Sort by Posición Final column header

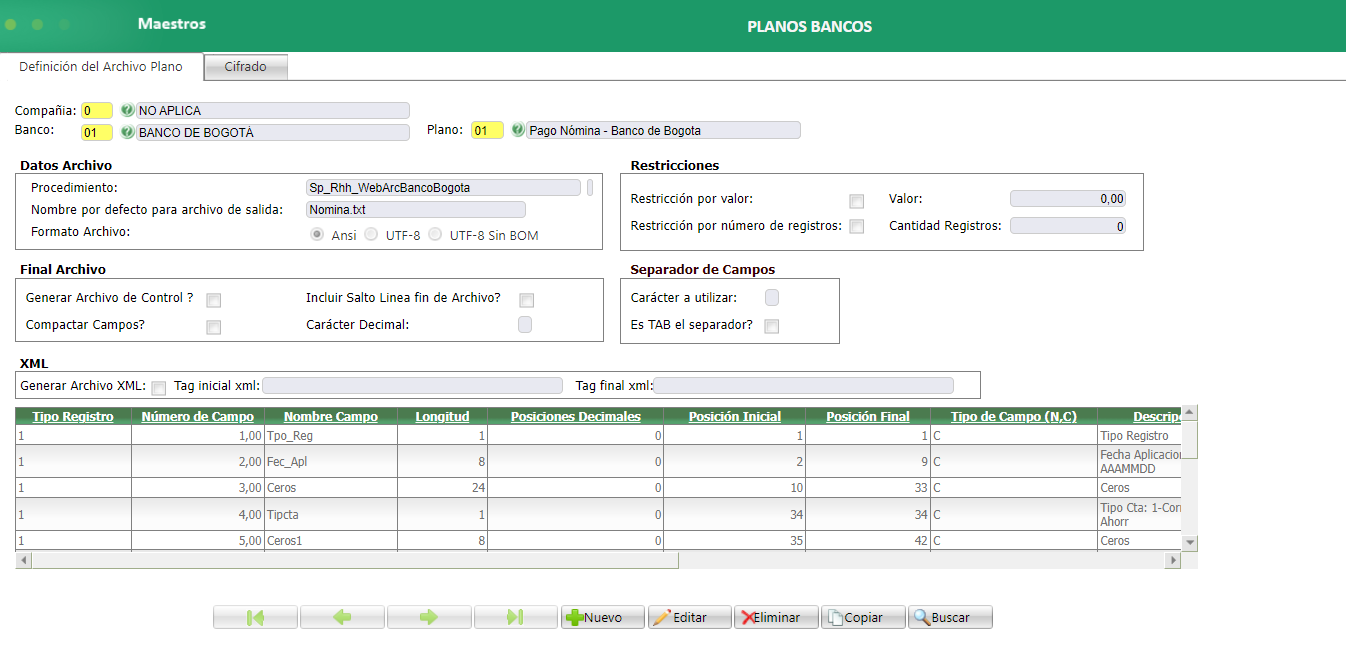click(867, 416)
